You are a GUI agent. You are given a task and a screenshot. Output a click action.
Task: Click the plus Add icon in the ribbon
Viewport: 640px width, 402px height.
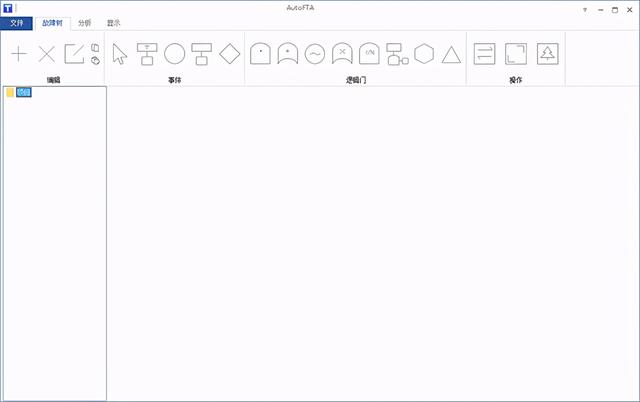point(19,54)
